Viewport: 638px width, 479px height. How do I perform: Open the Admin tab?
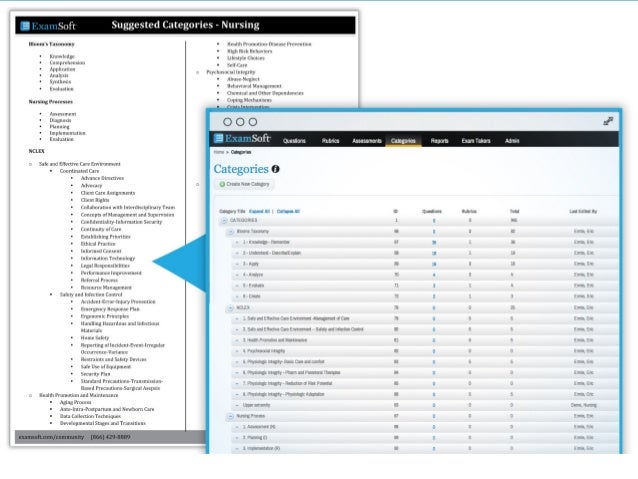(x=512, y=141)
